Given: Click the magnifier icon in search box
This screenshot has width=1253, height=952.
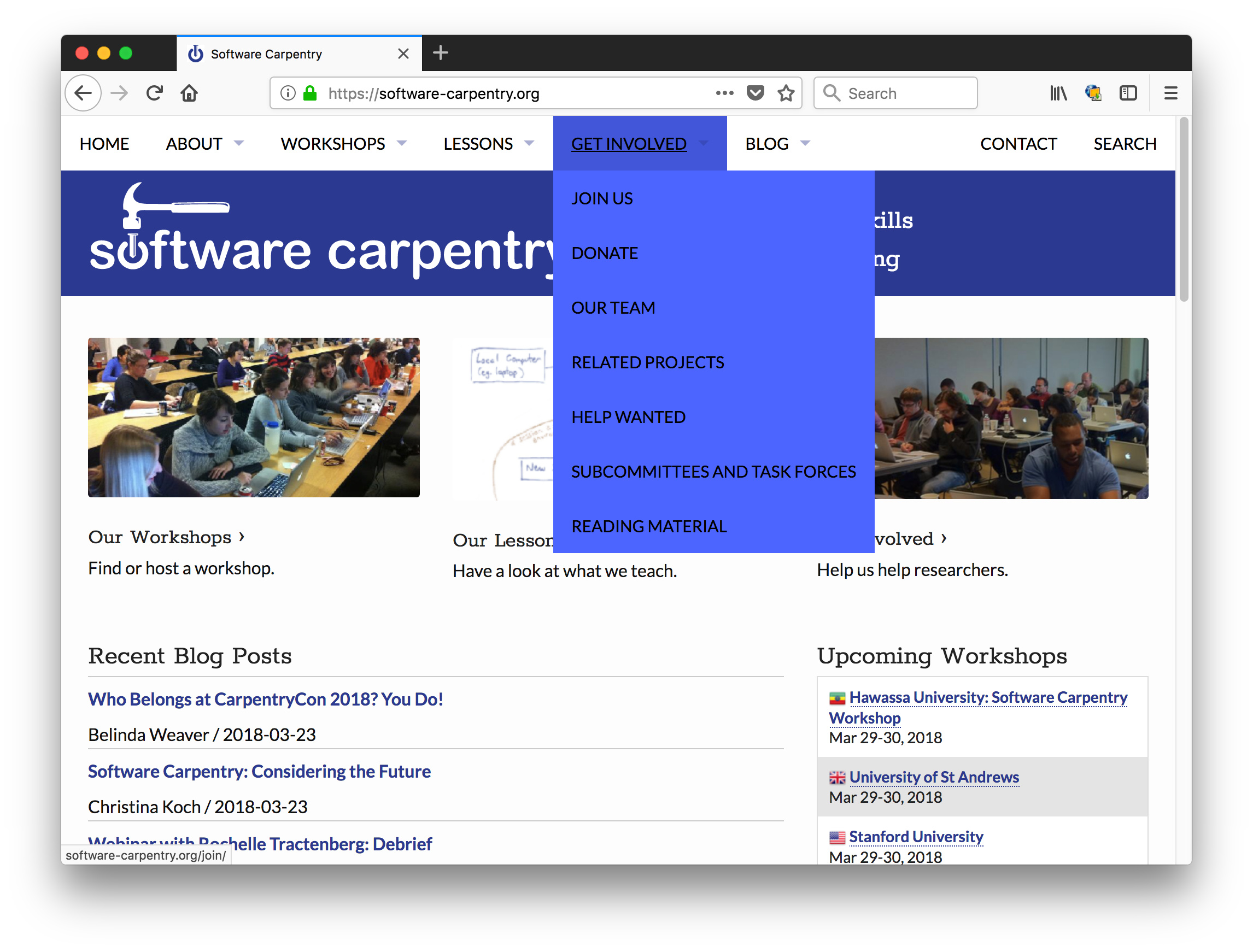Looking at the screenshot, I should pos(832,93).
